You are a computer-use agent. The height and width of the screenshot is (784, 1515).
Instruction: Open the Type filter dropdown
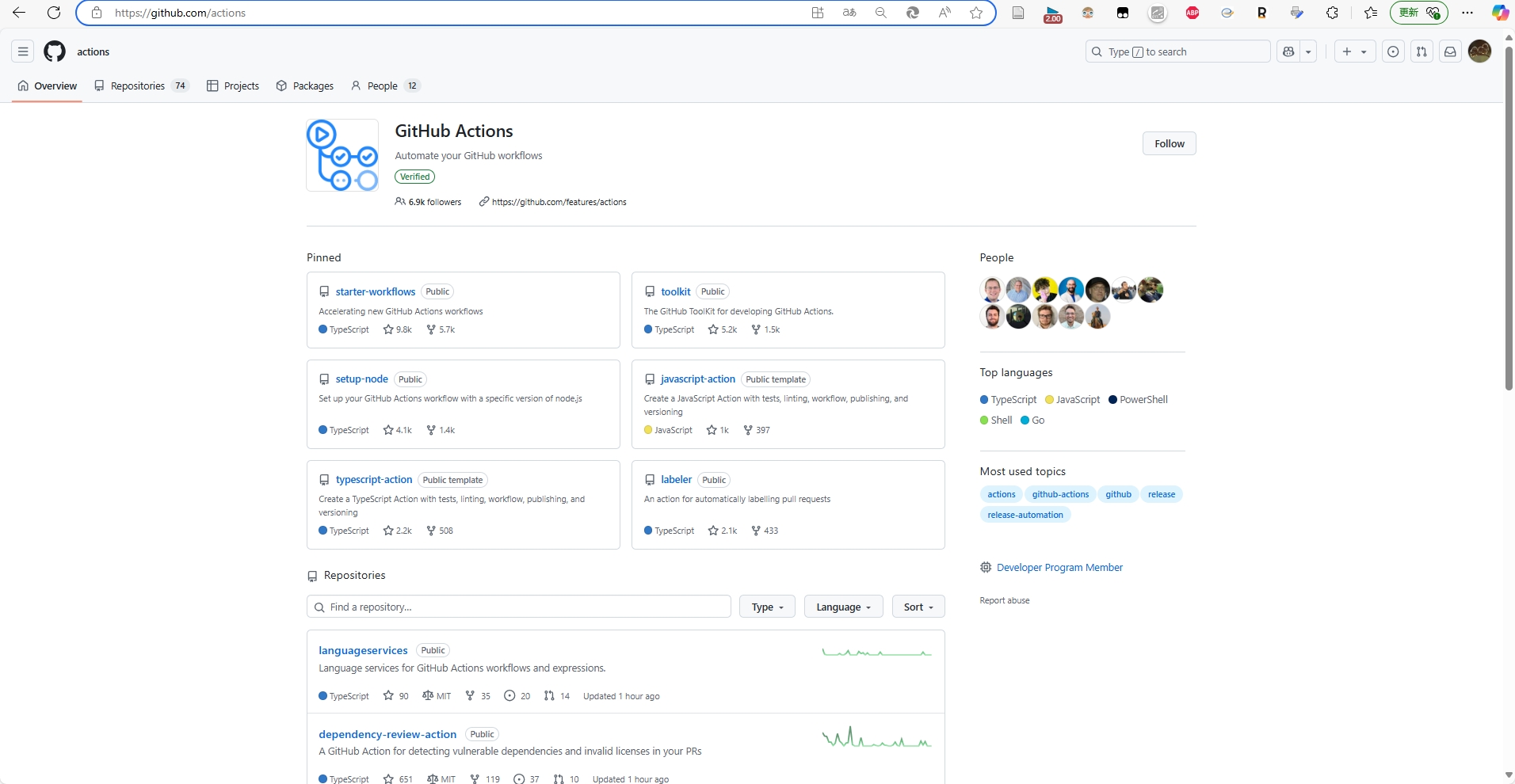coord(767,607)
